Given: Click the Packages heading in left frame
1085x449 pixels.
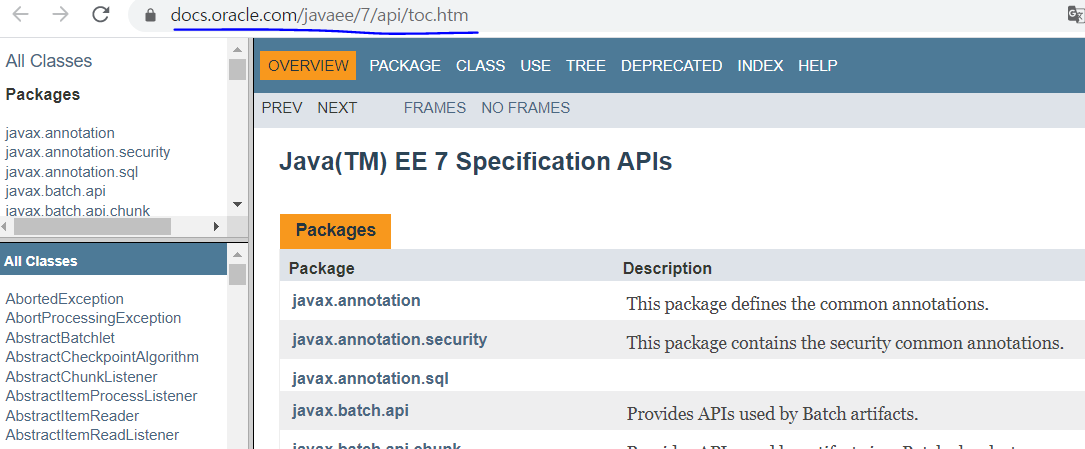Looking at the screenshot, I should 43,95.
